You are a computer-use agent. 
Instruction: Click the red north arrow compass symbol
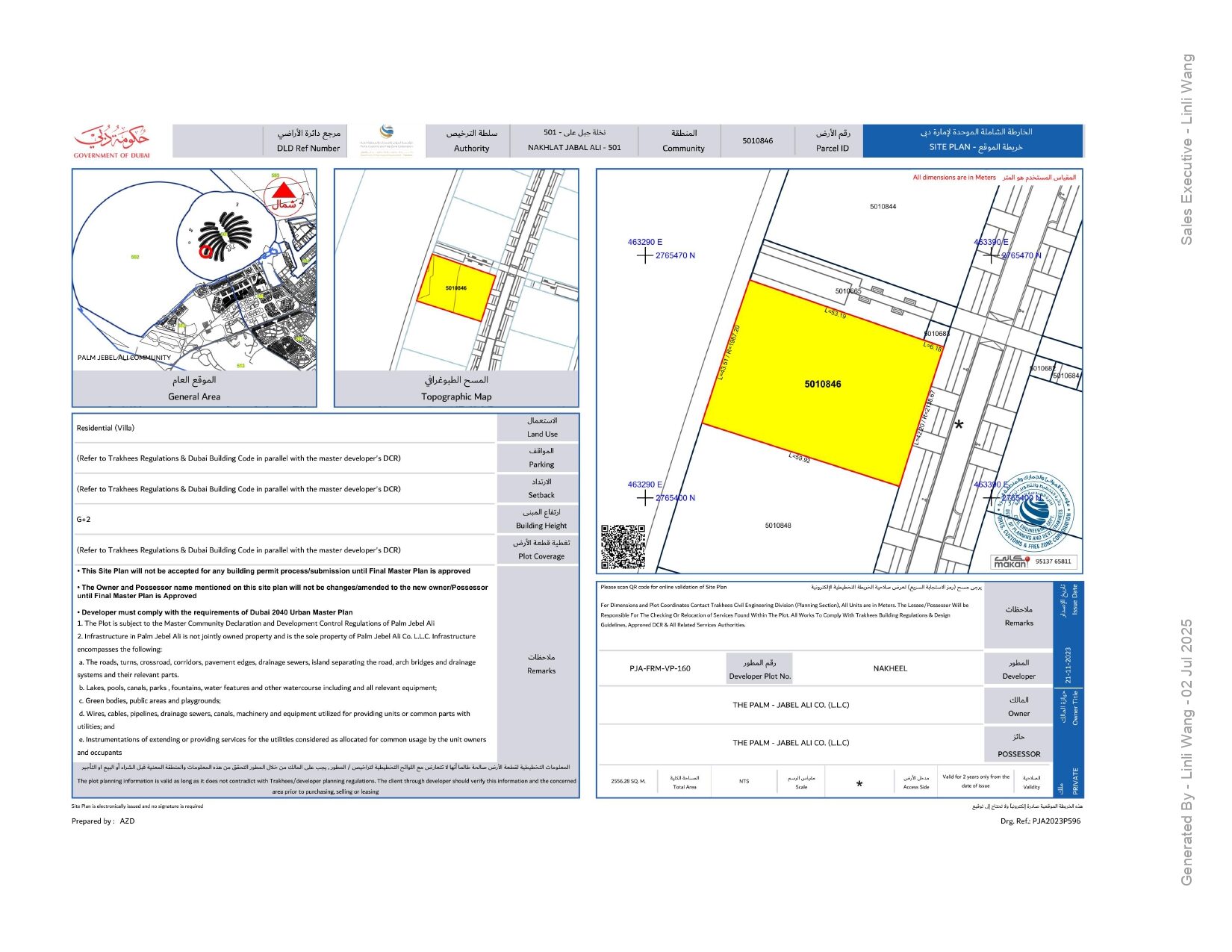tap(284, 196)
